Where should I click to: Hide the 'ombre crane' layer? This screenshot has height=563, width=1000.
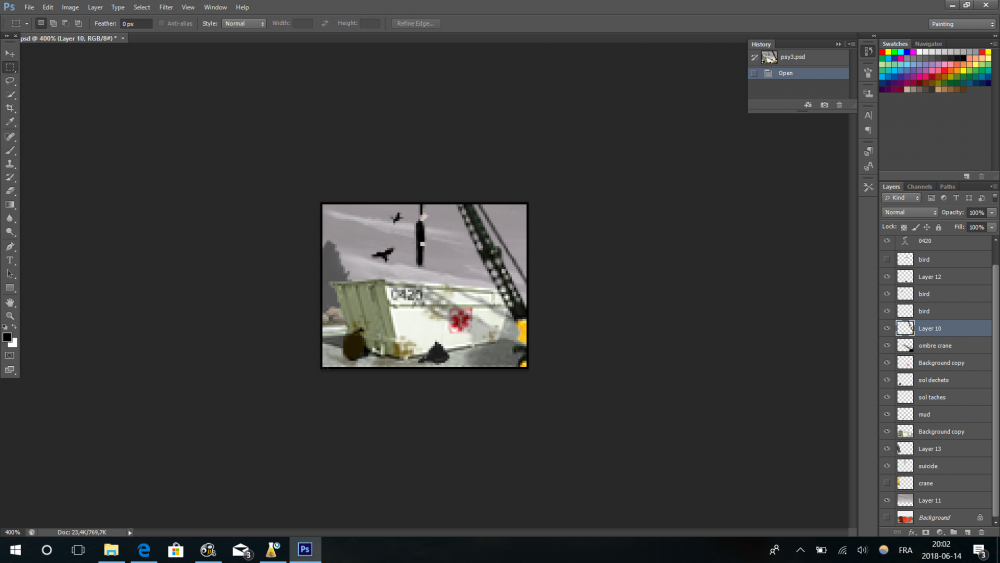tap(886, 345)
